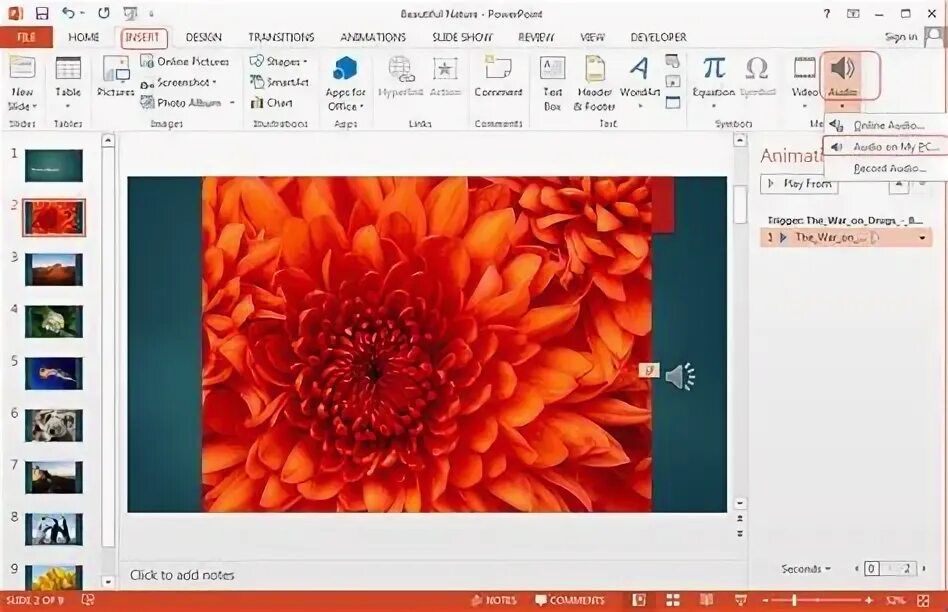Click the Equation pi icon
This screenshot has width=948, height=612.
coord(714,68)
